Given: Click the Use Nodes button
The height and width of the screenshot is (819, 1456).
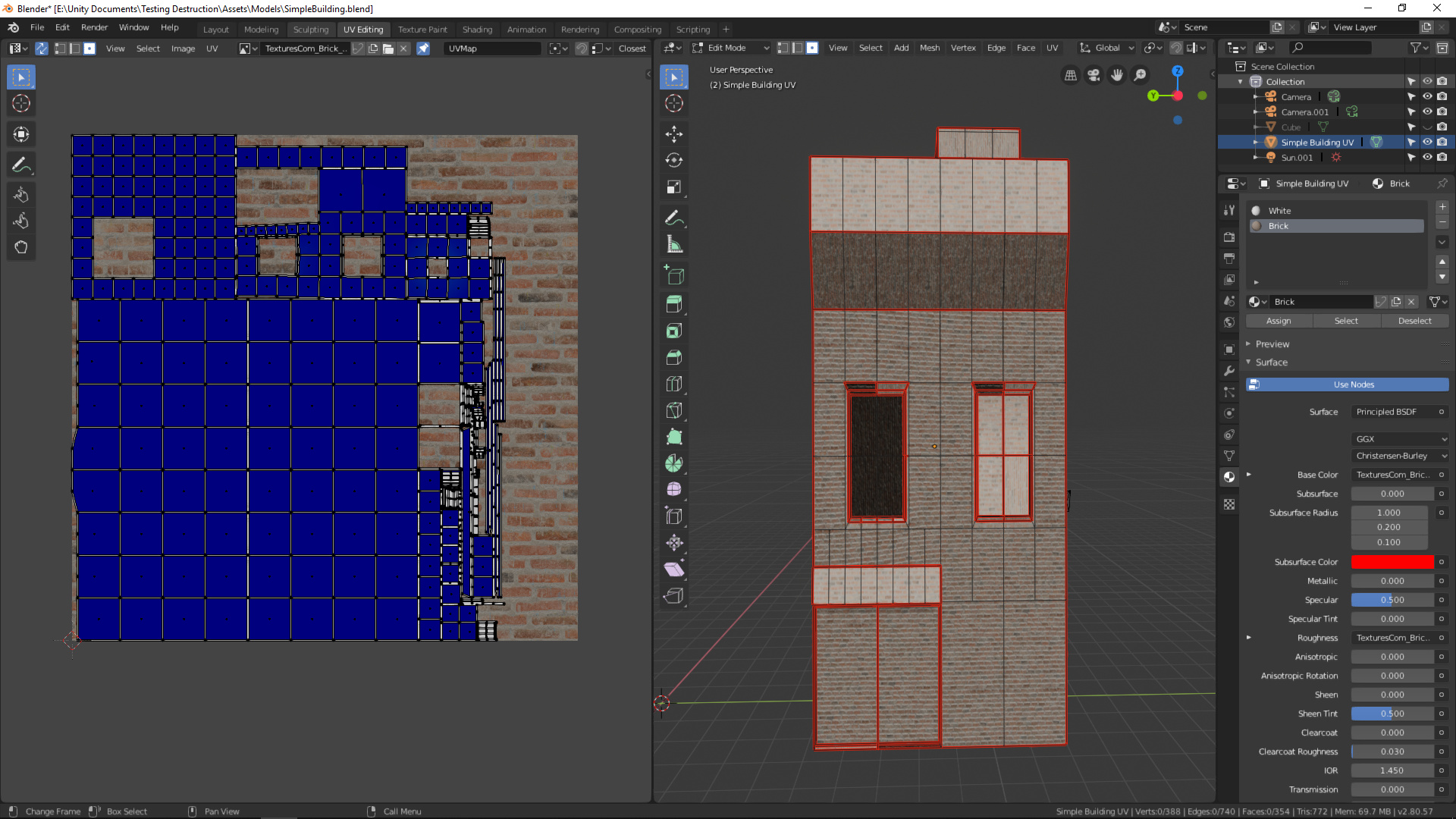Looking at the screenshot, I should tap(1347, 384).
